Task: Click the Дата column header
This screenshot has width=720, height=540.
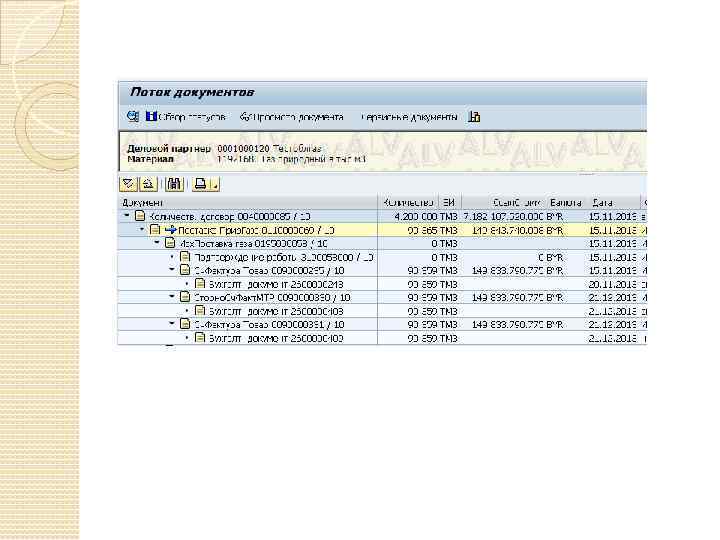Action: [x=613, y=202]
